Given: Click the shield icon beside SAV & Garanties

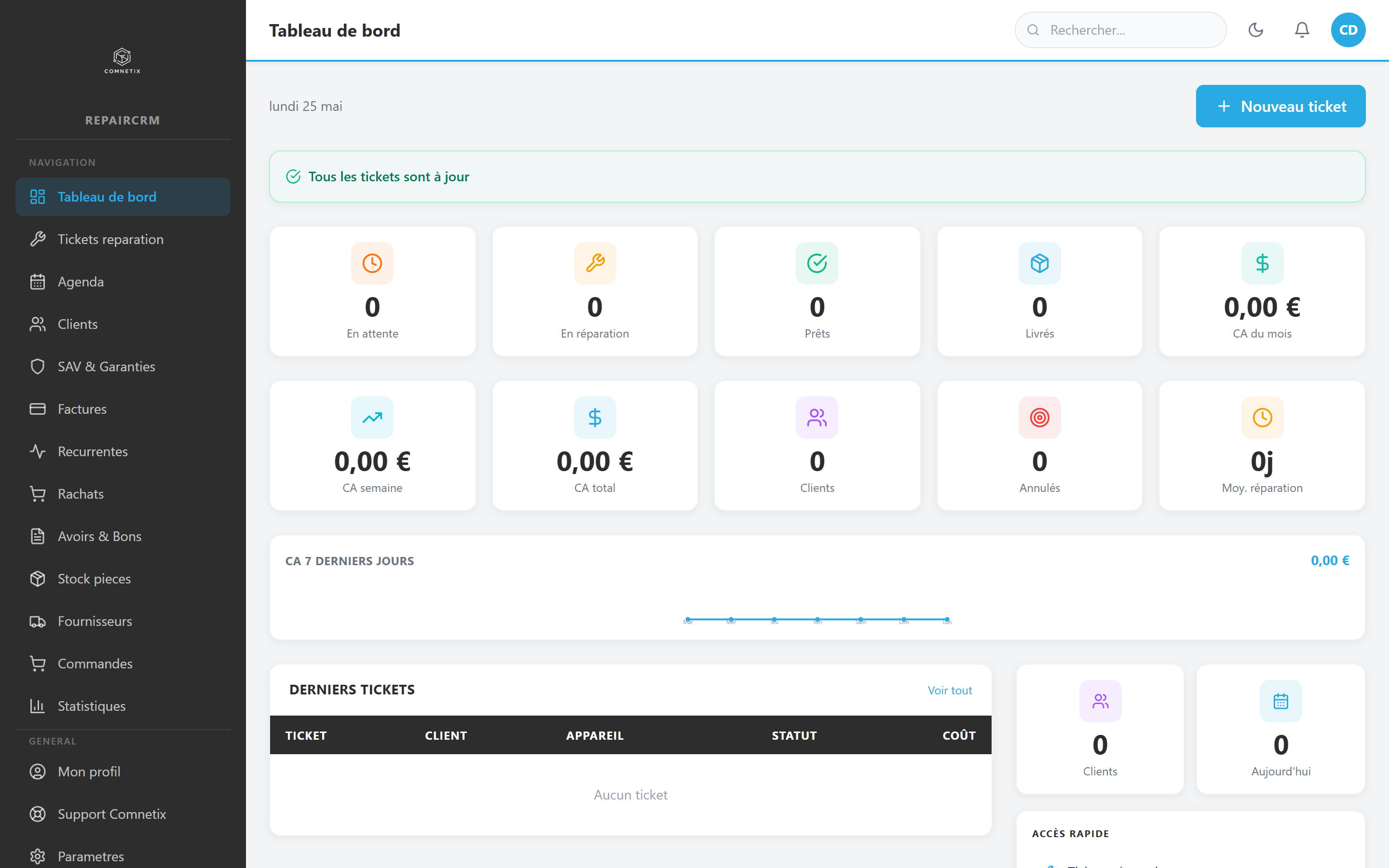Looking at the screenshot, I should pos(38,367).
